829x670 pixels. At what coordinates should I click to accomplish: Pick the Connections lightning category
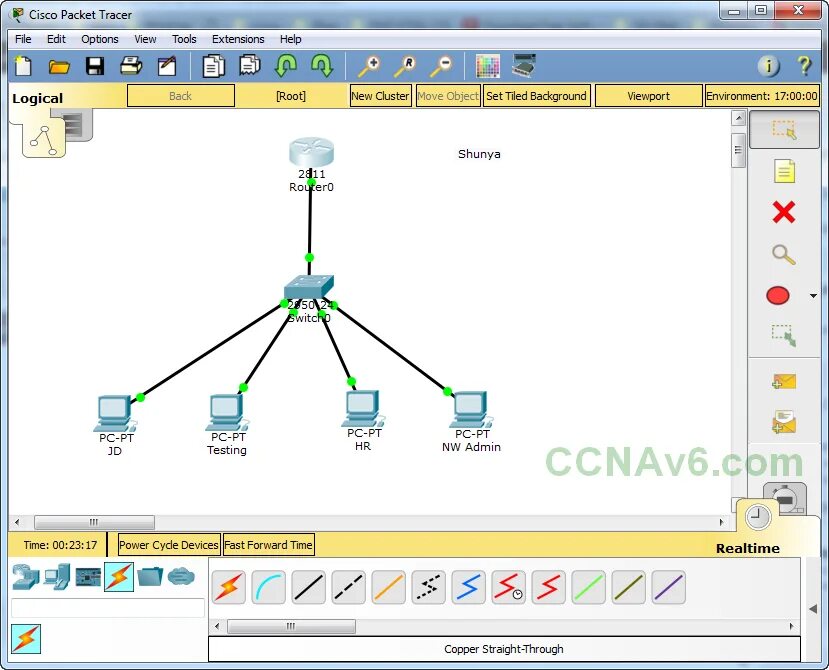click(x=119, y=577)
